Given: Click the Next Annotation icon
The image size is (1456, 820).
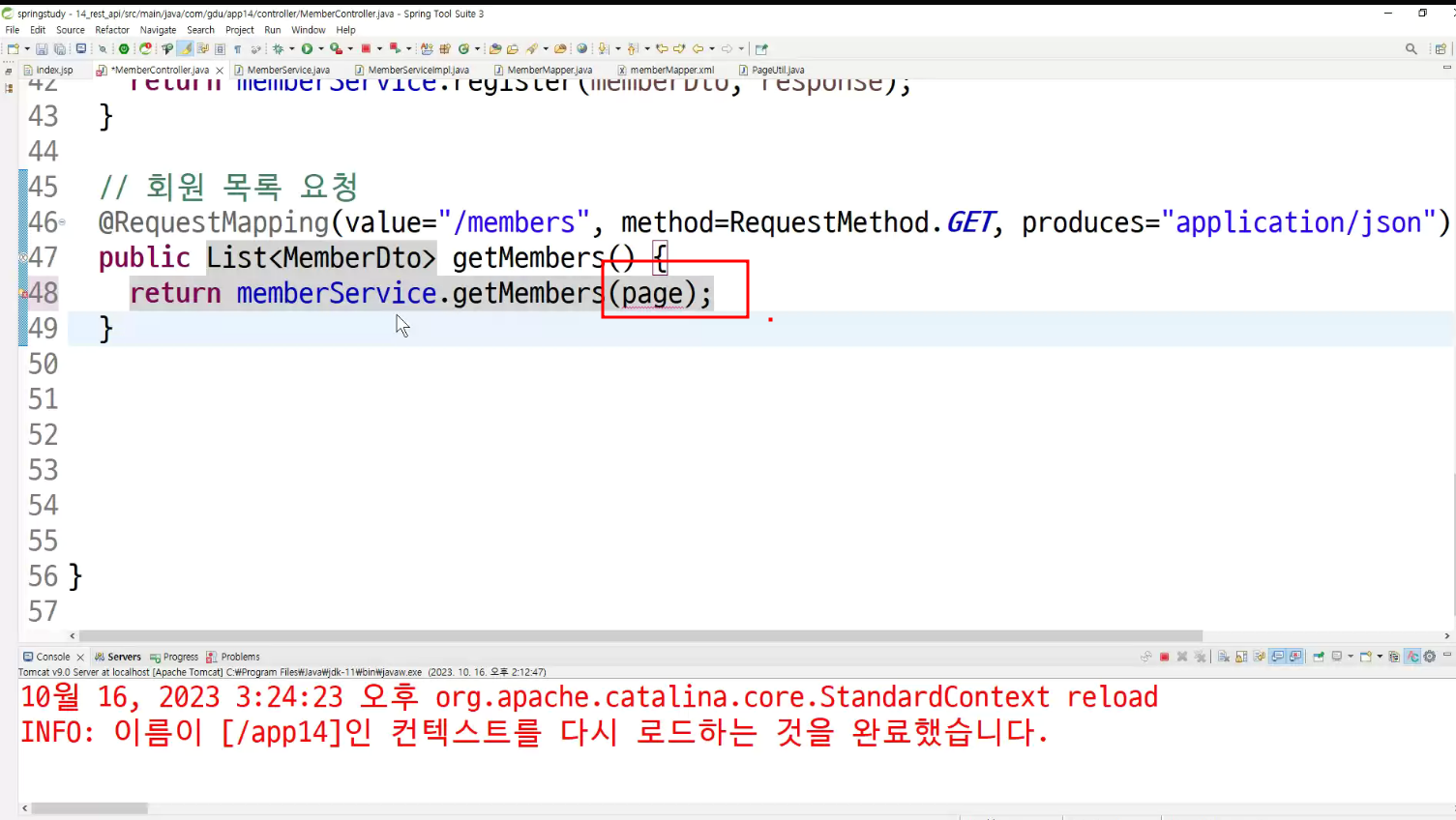Looking at the screenshot, I should [x=603, y=49].
